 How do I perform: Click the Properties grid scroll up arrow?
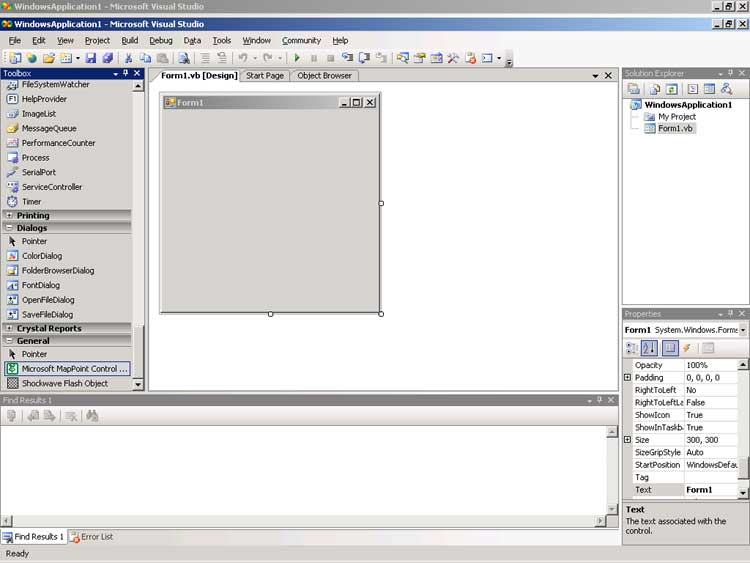[x=742, y=365]
